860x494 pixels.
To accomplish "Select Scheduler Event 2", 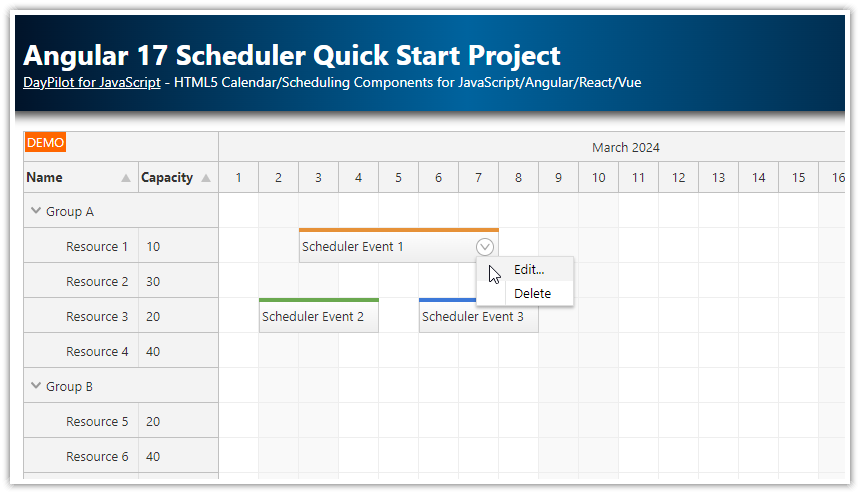I will click(x=319, y=315).
